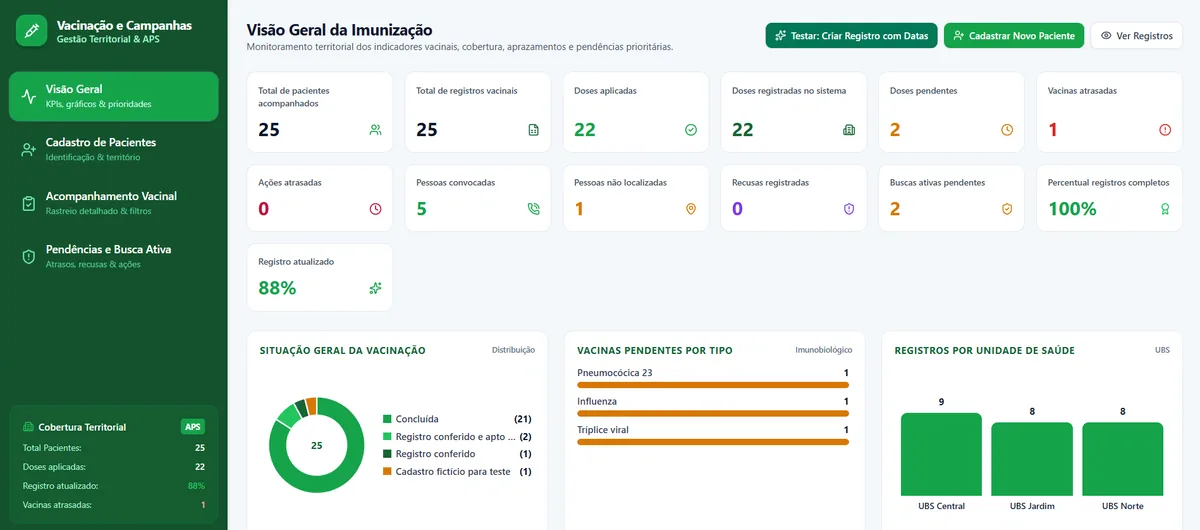Viewport: 1200px width, 530px height.
Task: Click the syringe app logo icon
Action: coord(32,31)
